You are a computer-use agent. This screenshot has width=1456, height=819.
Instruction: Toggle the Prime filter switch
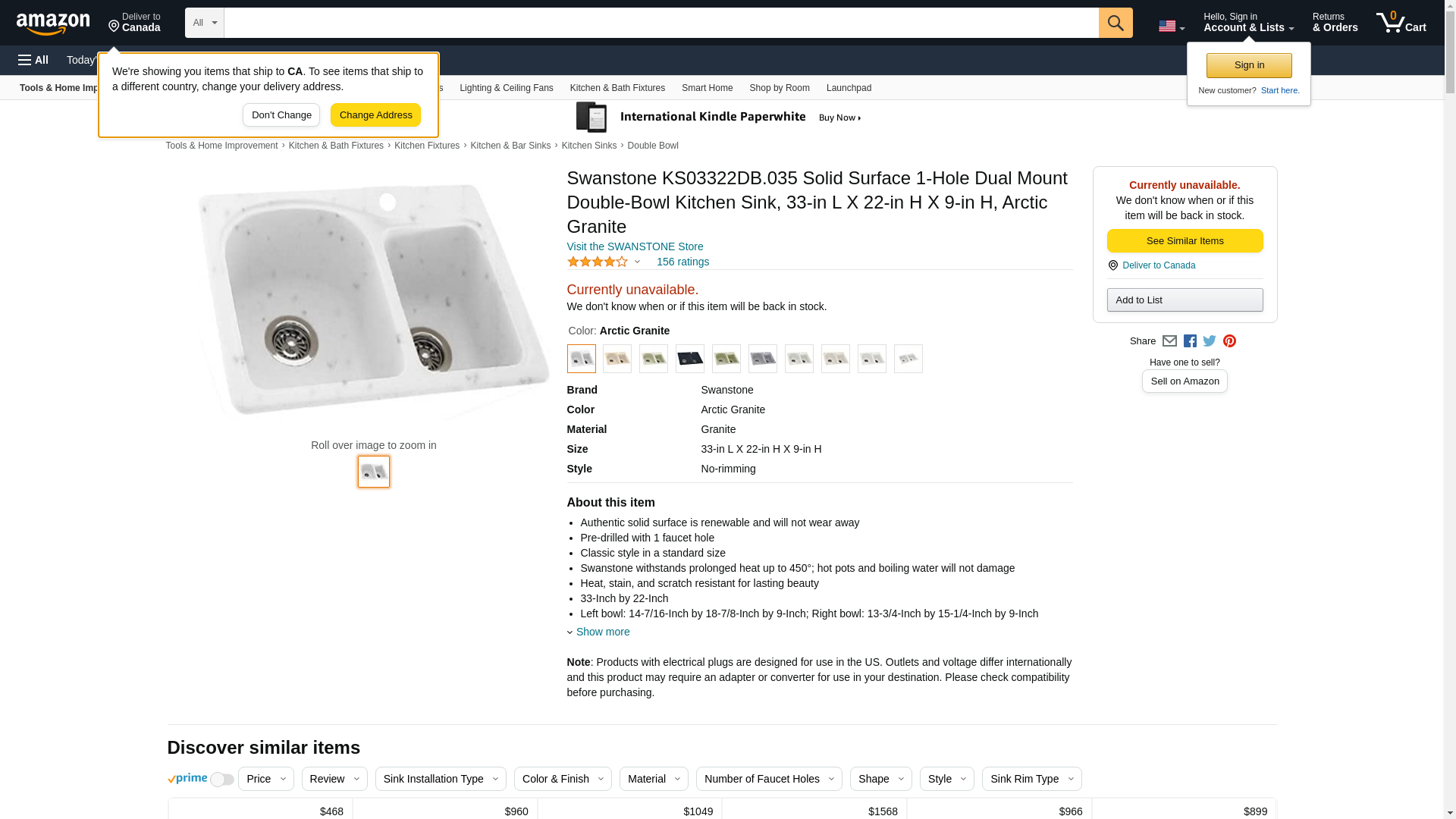click(x=221, y=780)
